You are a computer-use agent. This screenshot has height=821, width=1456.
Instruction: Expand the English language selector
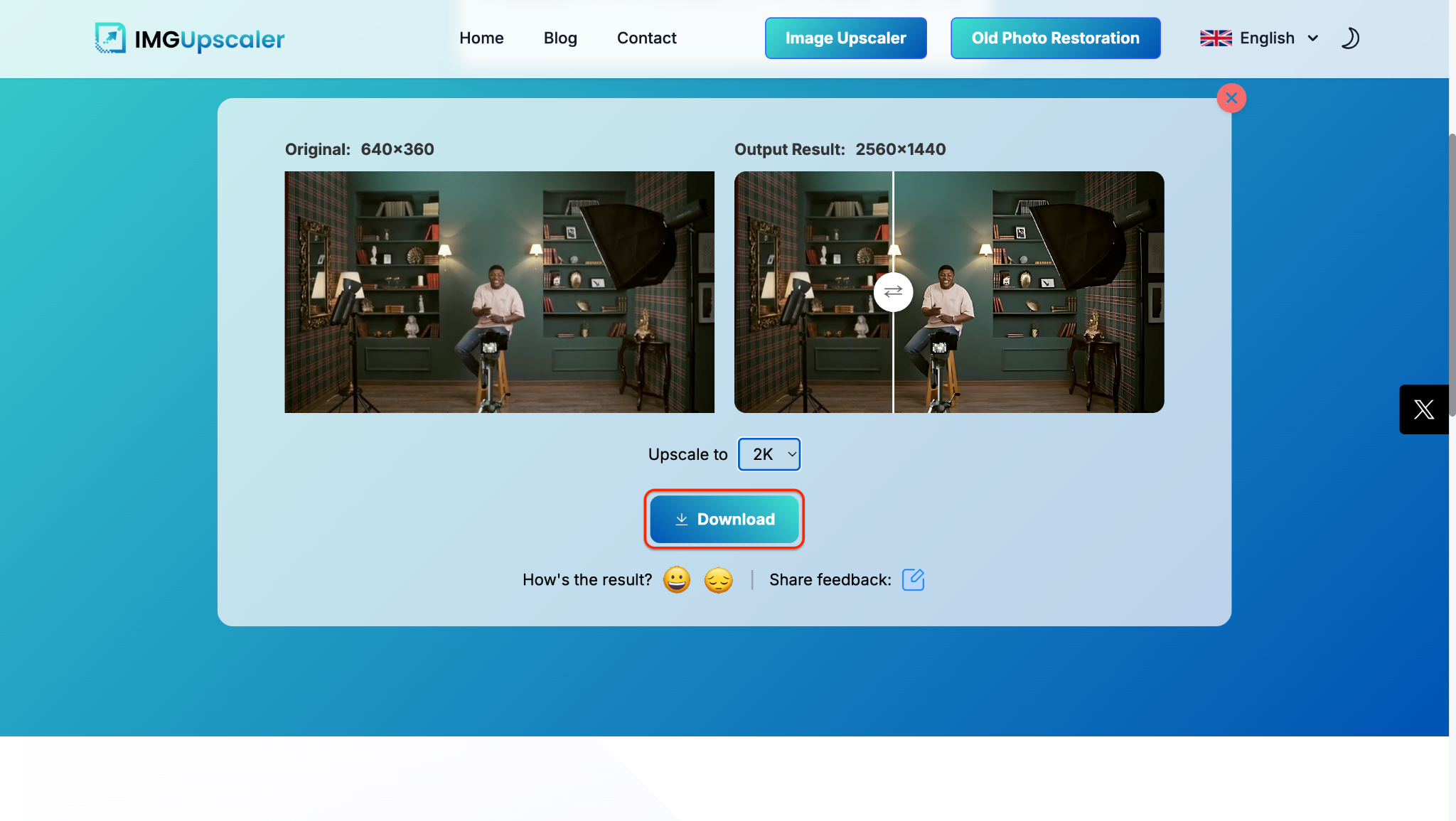1267,38
